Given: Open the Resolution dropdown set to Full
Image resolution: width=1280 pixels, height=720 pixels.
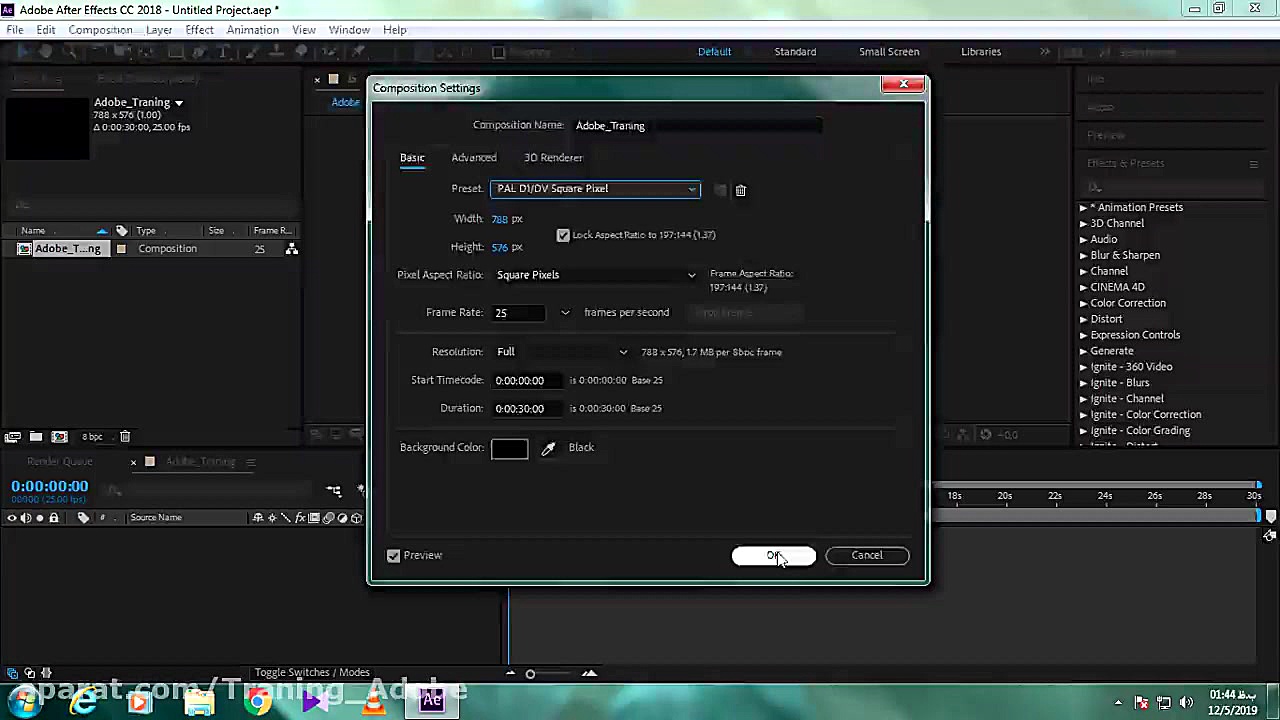Looking at the screenshot, I should click(x=562, y=352).
